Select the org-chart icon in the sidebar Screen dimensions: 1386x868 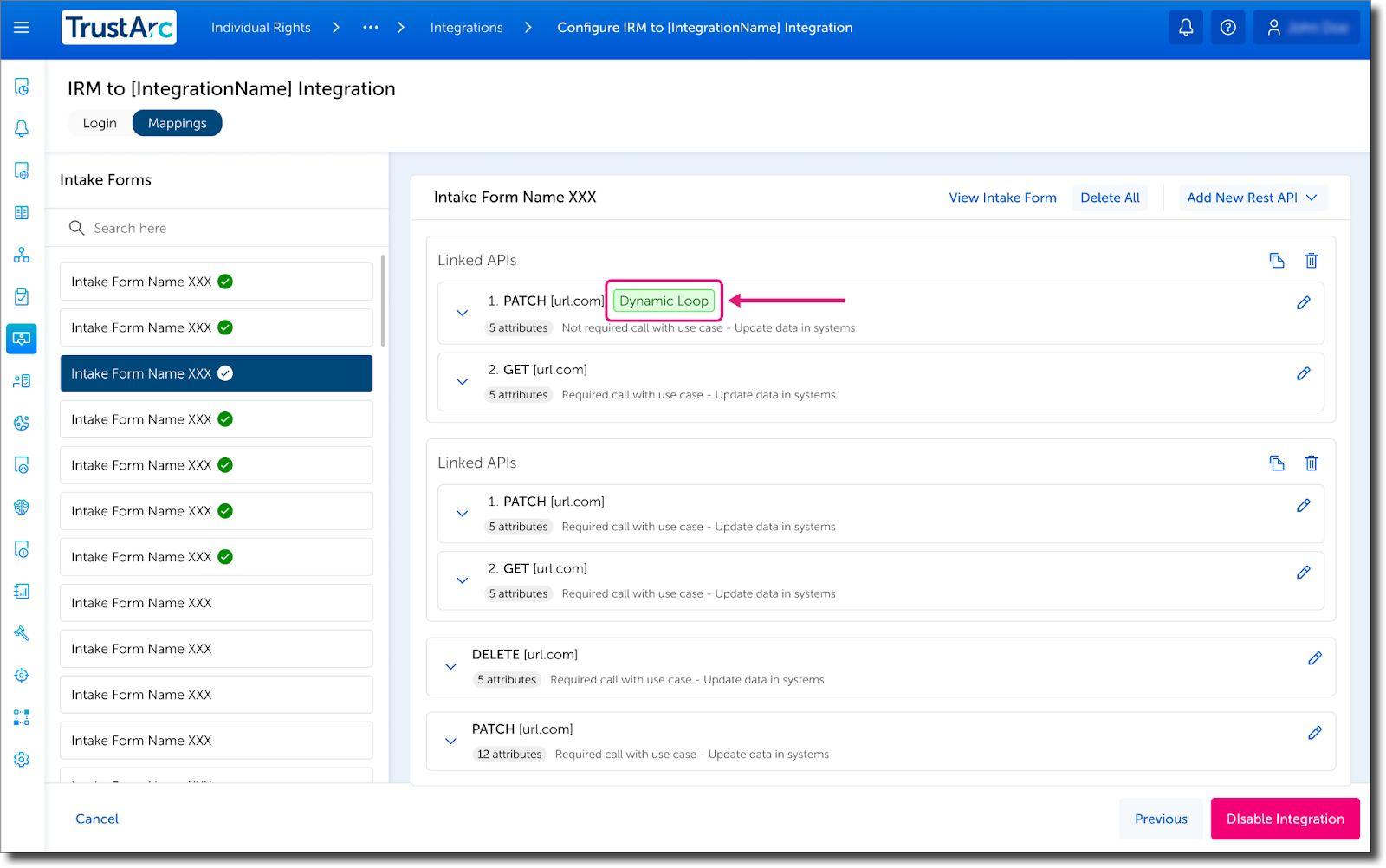click(22, 254)
